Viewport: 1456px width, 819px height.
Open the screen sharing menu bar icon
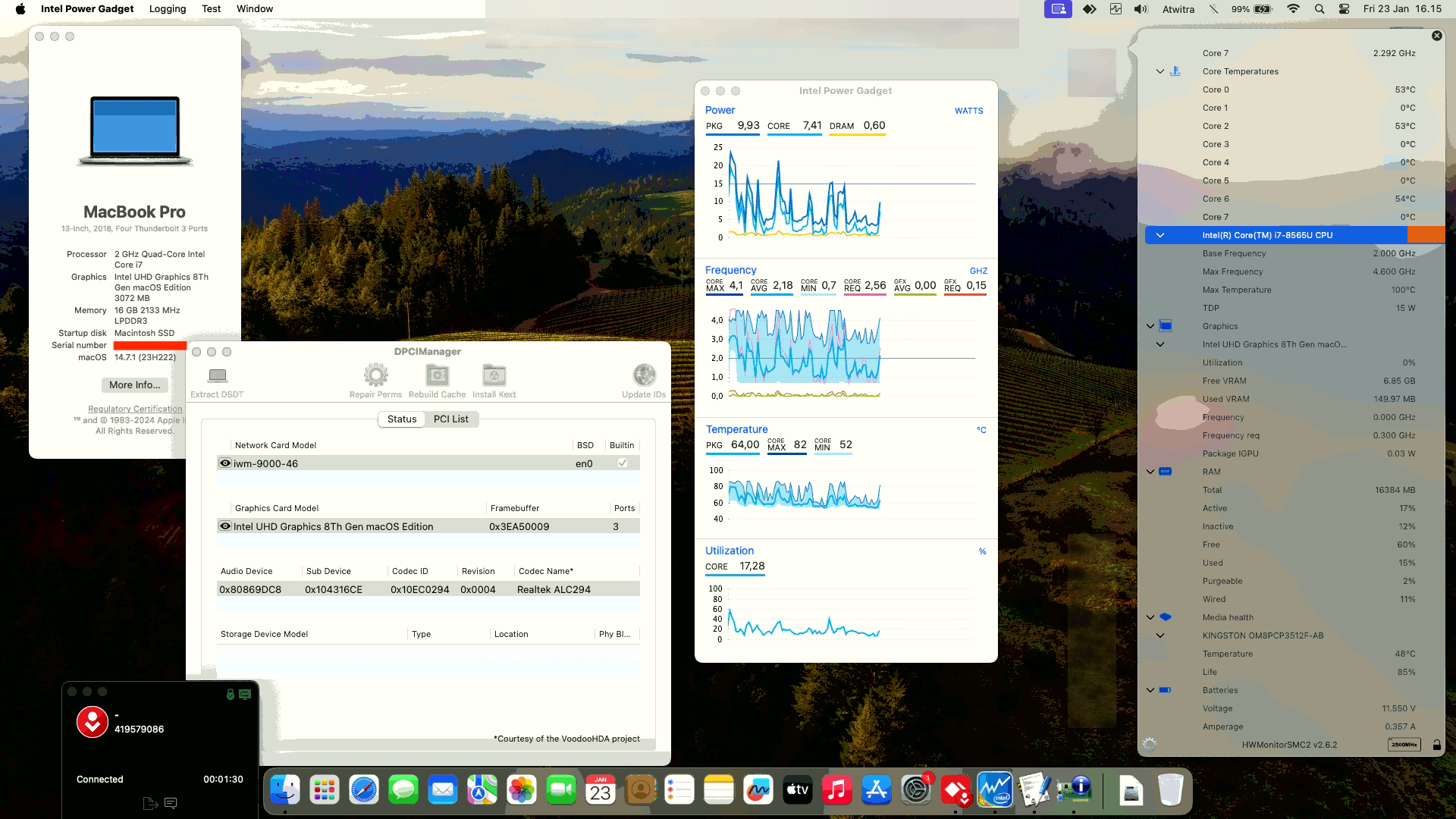tap(1058, 9)
